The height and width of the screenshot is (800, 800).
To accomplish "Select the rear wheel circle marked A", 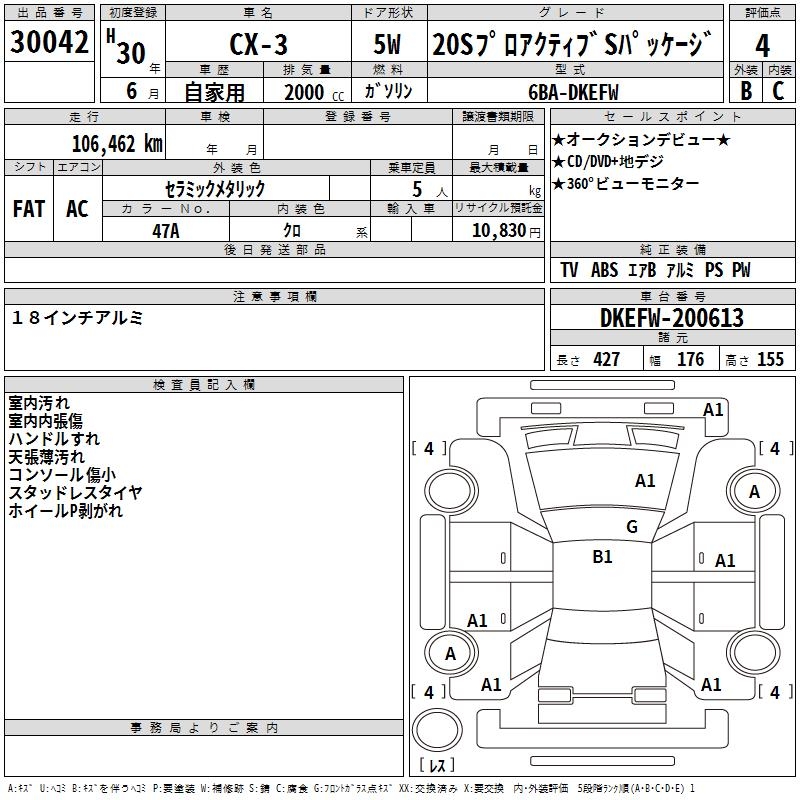I will click(450, 653).
